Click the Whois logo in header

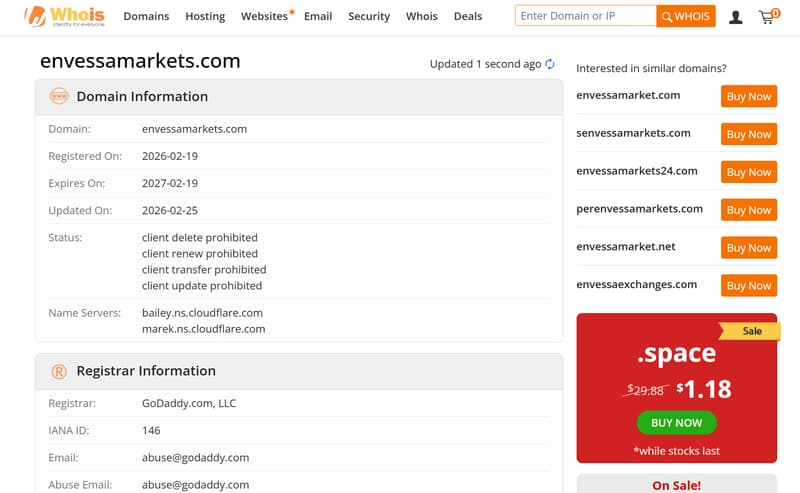64,16
